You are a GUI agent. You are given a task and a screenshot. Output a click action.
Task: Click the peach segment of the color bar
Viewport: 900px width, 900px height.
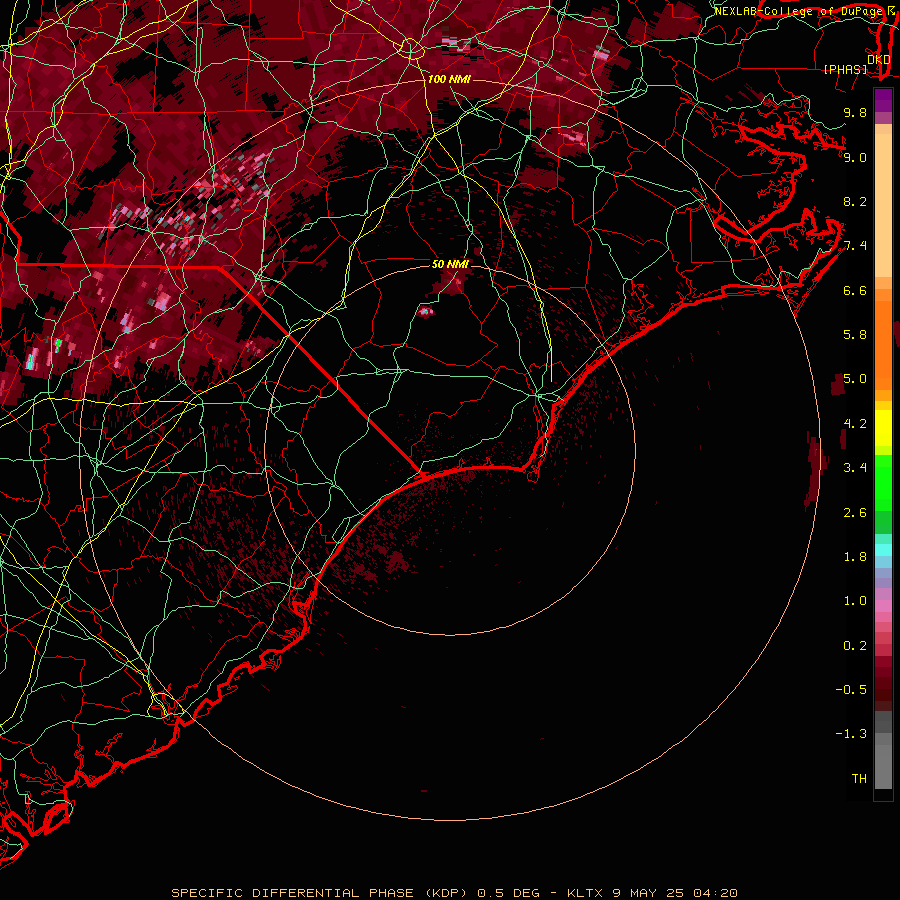pos(883,201)
